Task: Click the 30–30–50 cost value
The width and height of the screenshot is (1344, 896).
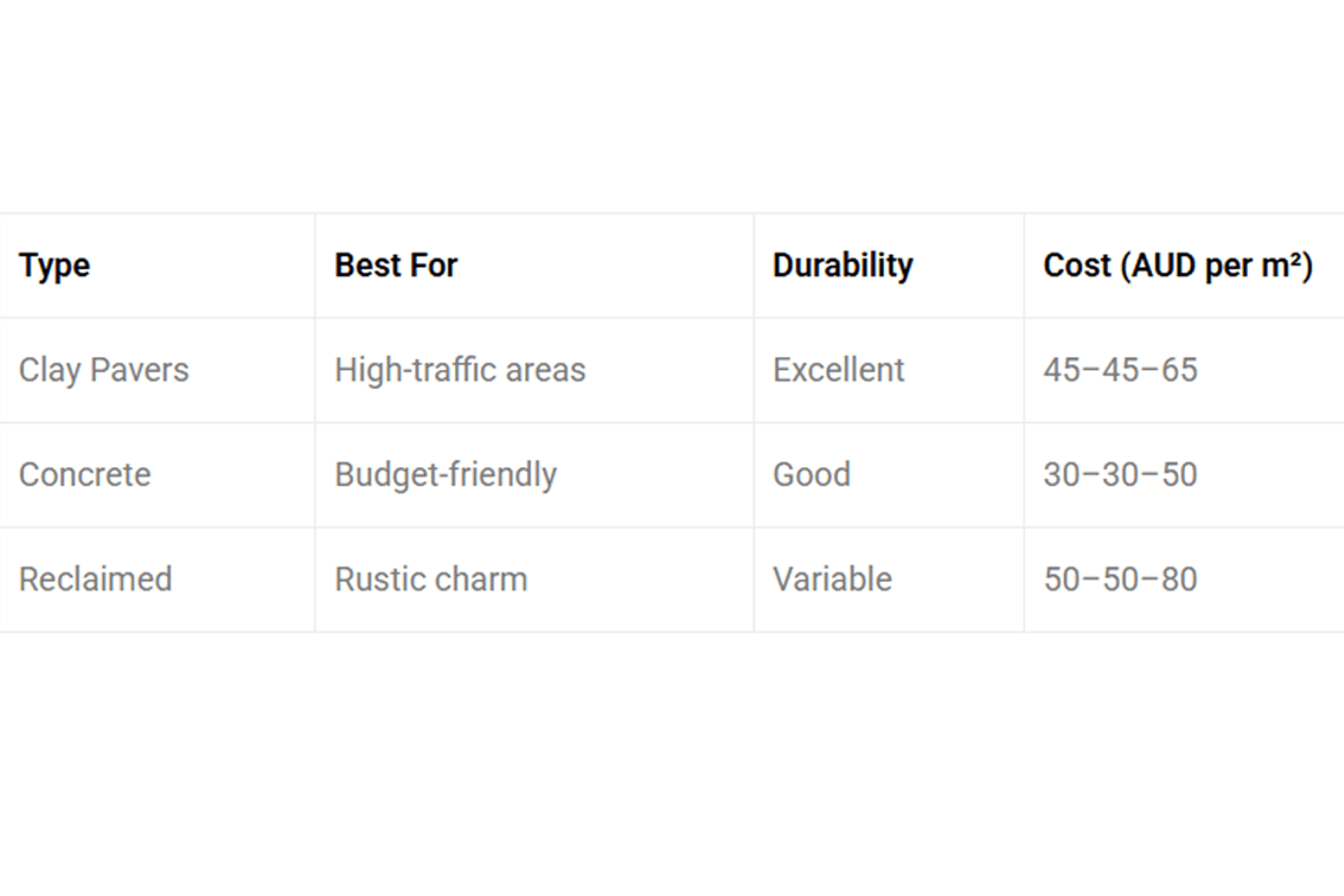Action: [x=1120, y=475]
